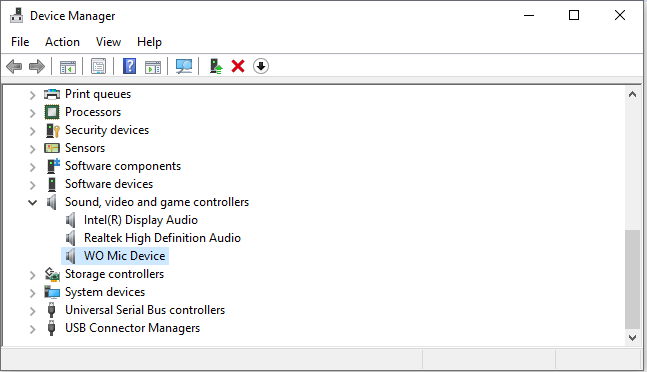The width and height of the screenshot is (647, 372).
Task: Expand USB Connector Managers chevron
Action: (33, 329)
